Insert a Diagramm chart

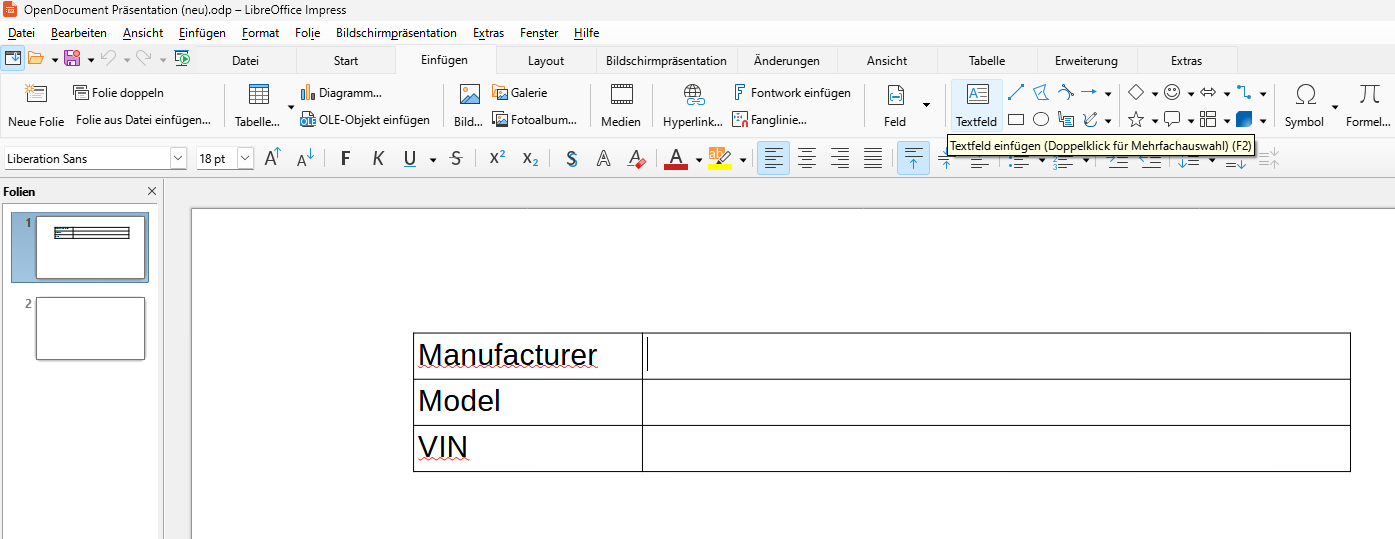[341, 93]
